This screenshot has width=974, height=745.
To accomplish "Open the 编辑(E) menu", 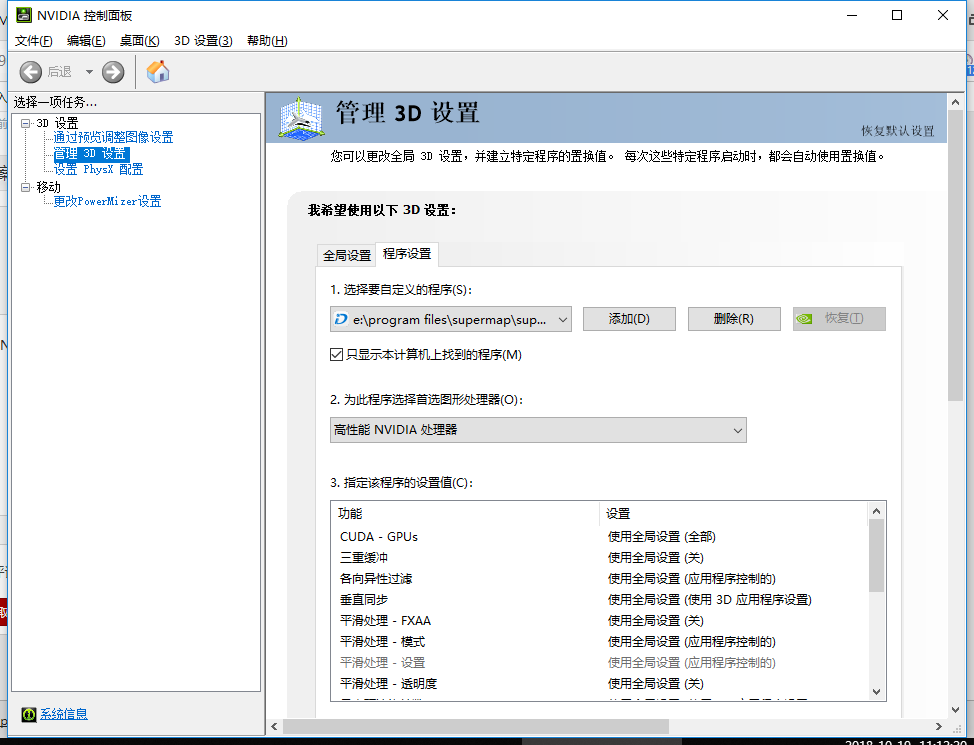I will tap(86, 40).
